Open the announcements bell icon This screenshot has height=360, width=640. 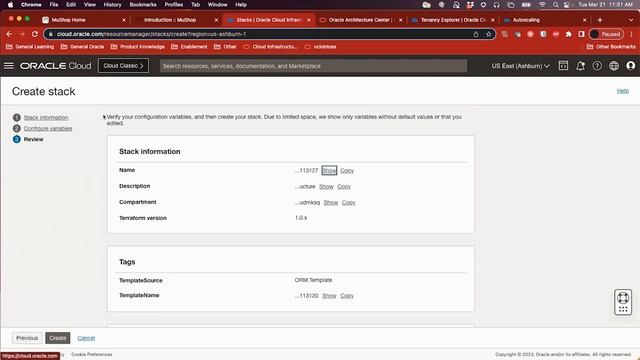(580, 66)
